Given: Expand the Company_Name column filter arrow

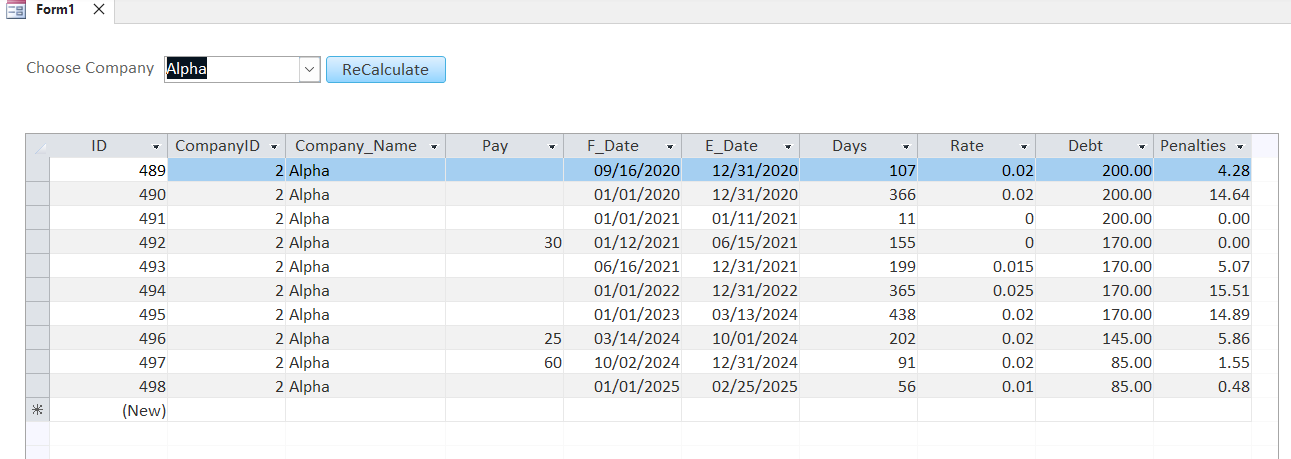Looking at the screenshot, I should 434,147.
